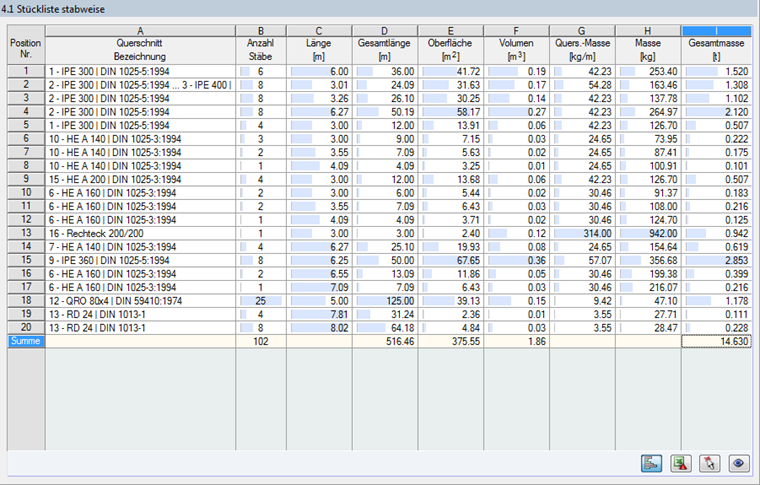Click cell '12 - QRO 80x4 | DIN 59410:1974'

[140, 301]
